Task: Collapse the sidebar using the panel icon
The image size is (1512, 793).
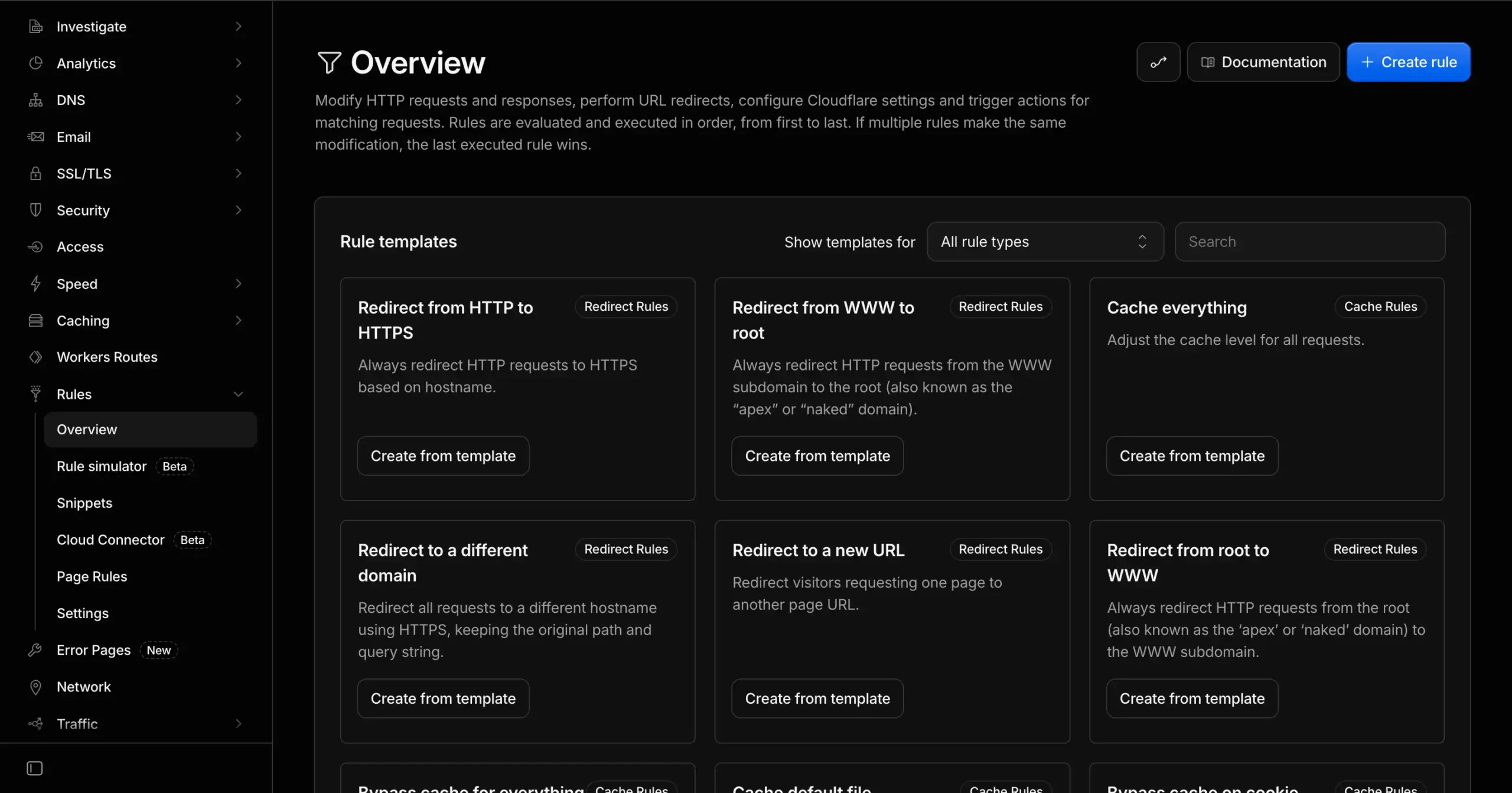Action: [35, 768]
